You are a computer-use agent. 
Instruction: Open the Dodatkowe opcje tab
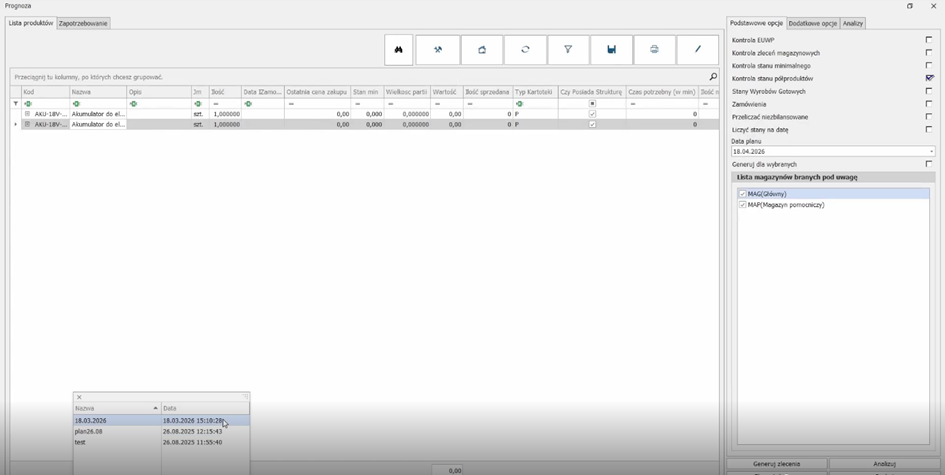coord(812,23)
